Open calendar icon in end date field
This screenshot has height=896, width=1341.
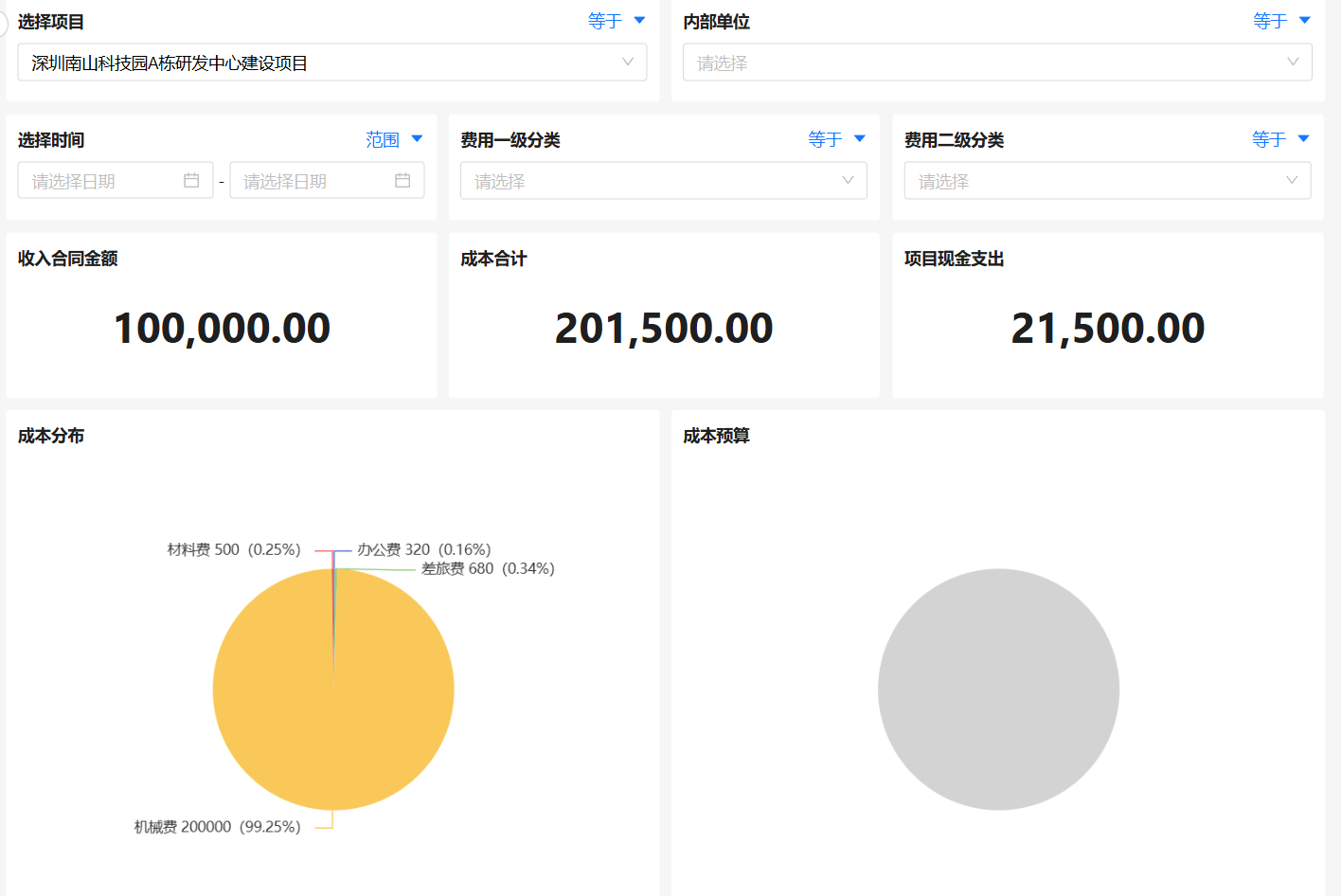coord(402,181)
